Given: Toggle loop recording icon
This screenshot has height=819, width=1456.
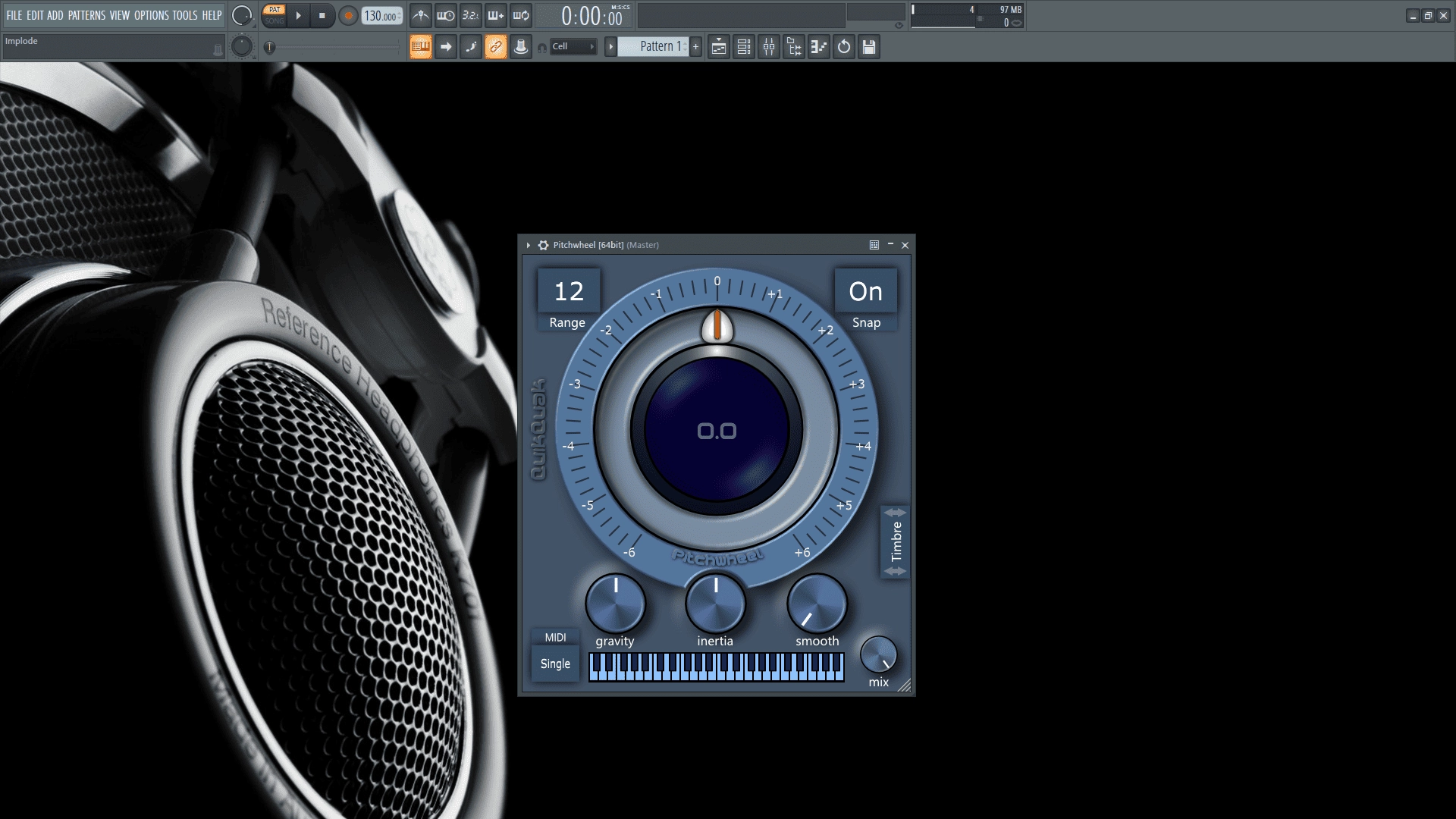Looking at the screenshot, I should (x=521, y=15).
